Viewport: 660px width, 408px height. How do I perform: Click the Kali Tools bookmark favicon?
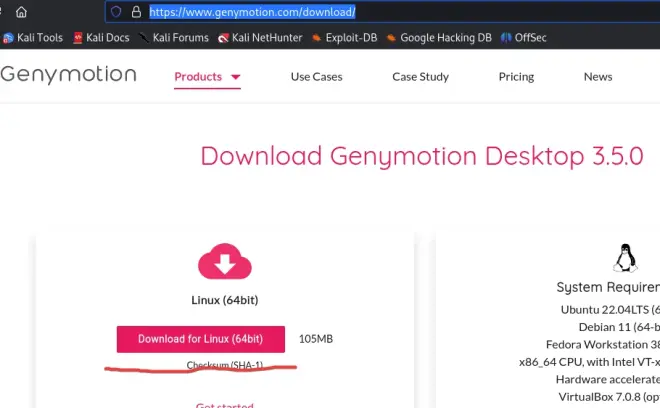[8, 38]
